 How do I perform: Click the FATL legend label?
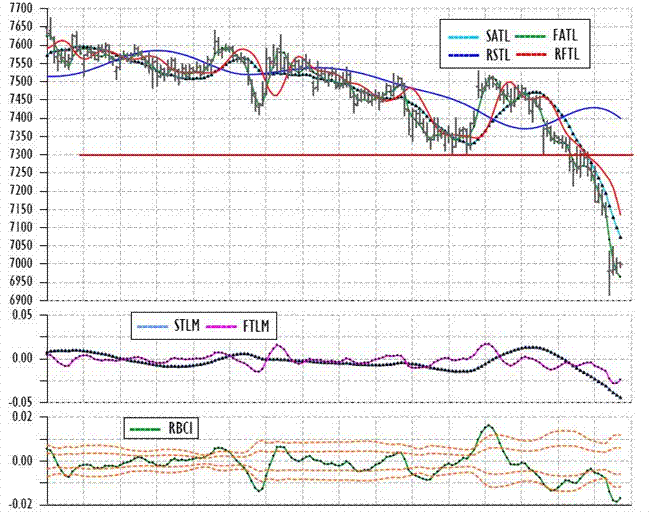[x=565, y=36]
